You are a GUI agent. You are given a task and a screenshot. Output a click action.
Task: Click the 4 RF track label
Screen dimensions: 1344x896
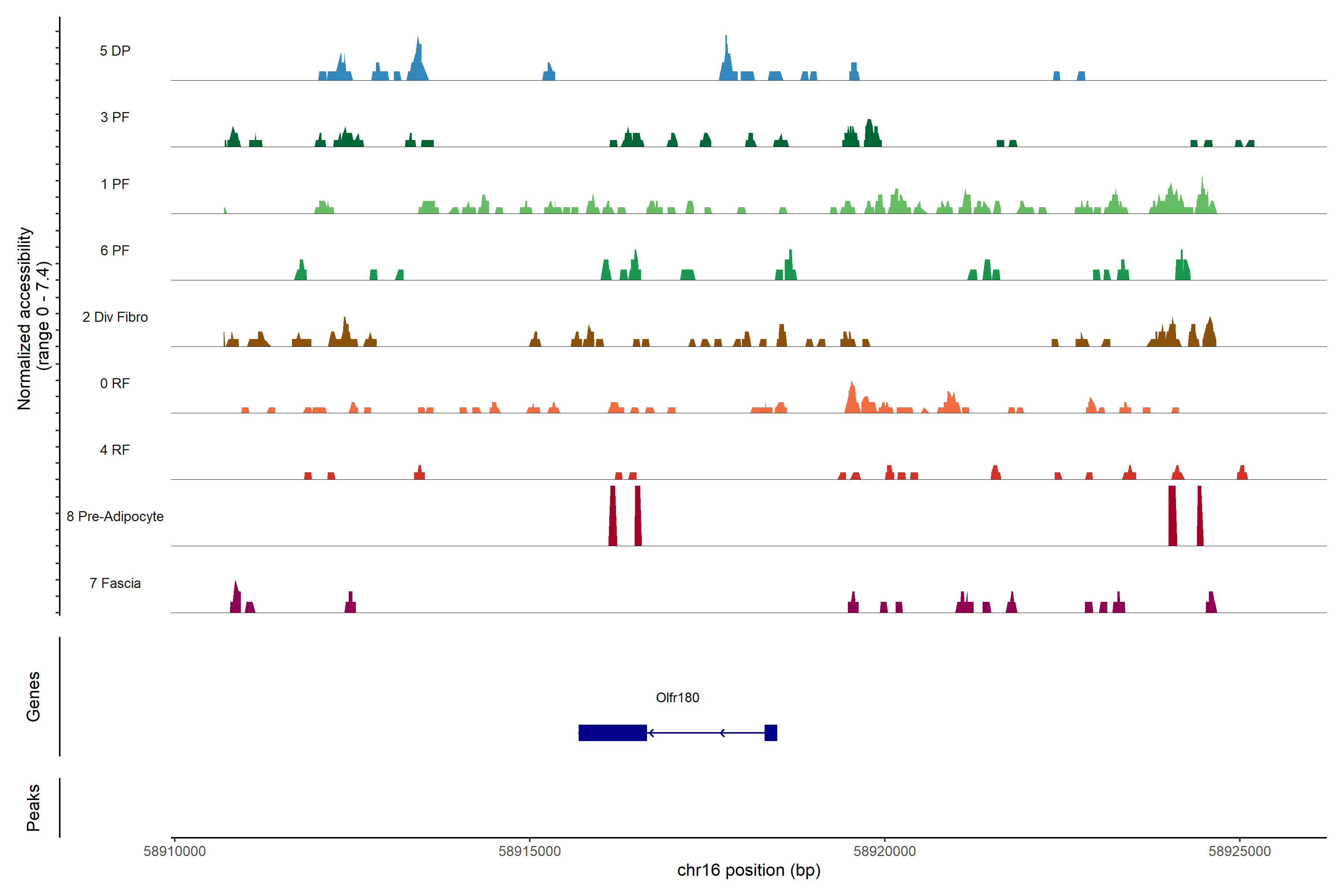pos(115,450)
